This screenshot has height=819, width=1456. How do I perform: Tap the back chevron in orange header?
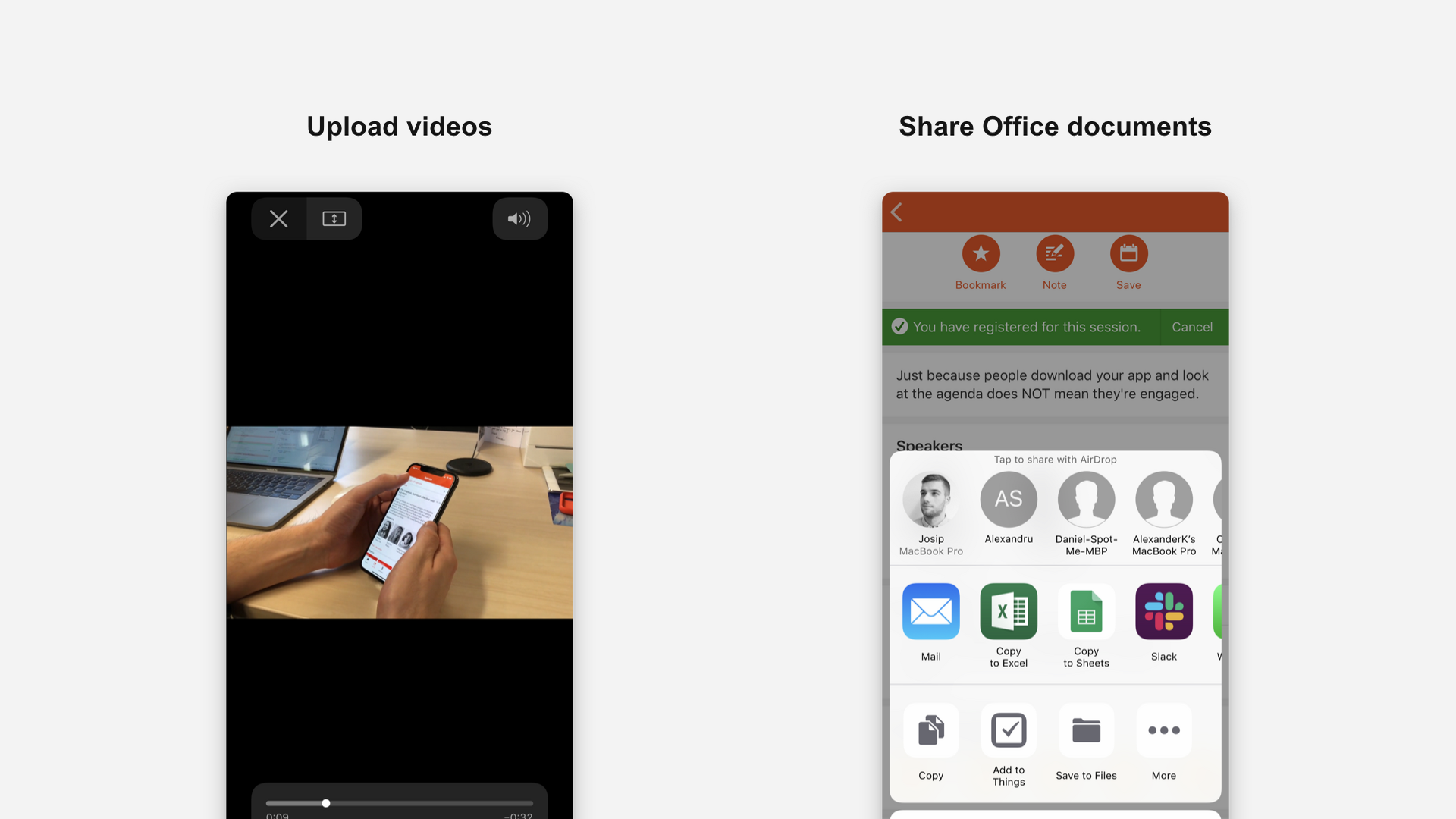pyautogui.click(x=897, y=212)
